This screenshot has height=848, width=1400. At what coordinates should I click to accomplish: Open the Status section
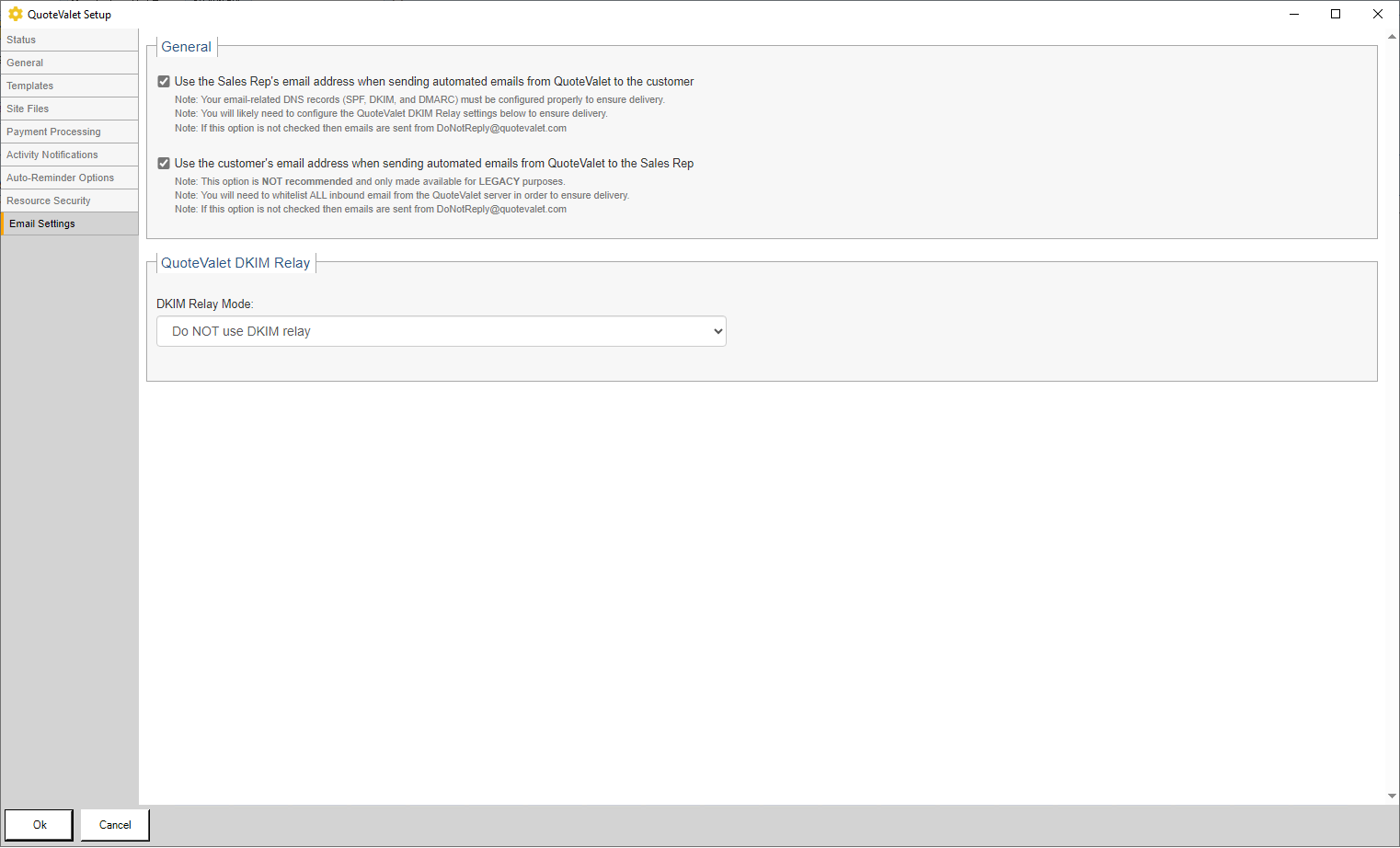[x=69, y=40]
